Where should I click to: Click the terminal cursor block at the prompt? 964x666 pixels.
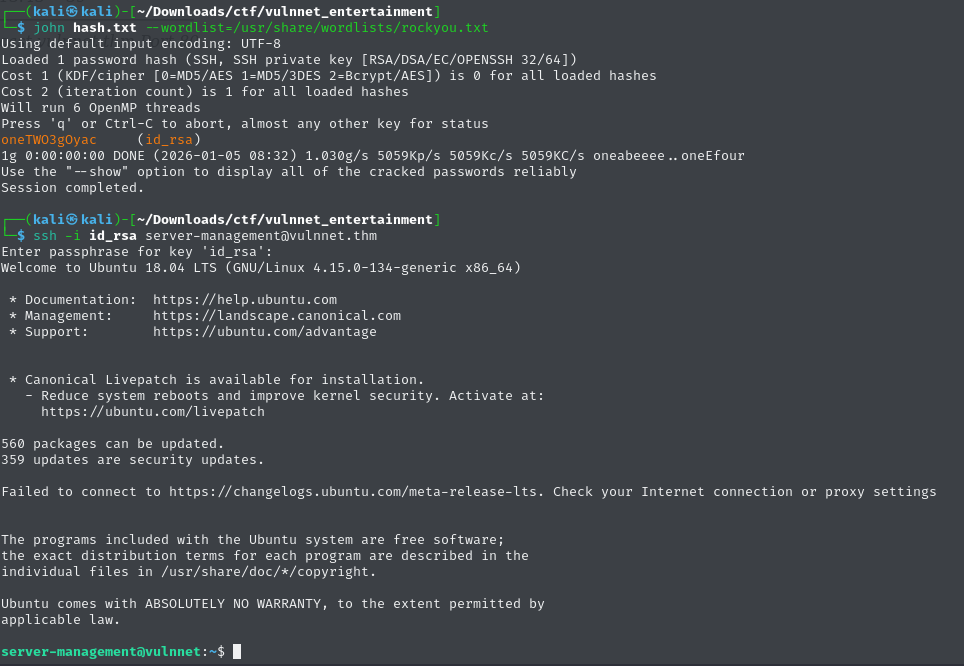237,652
